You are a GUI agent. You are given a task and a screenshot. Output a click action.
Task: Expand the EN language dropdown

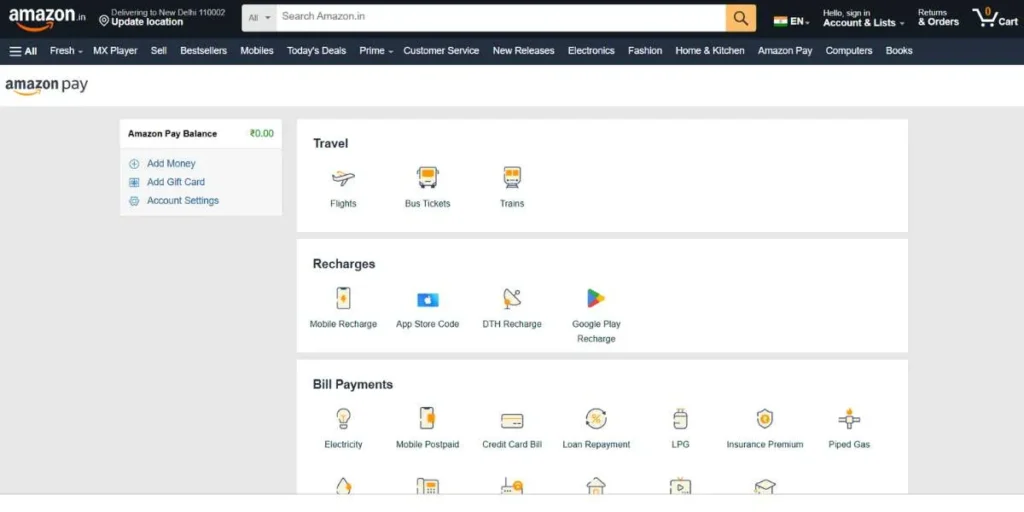[800, 22]
